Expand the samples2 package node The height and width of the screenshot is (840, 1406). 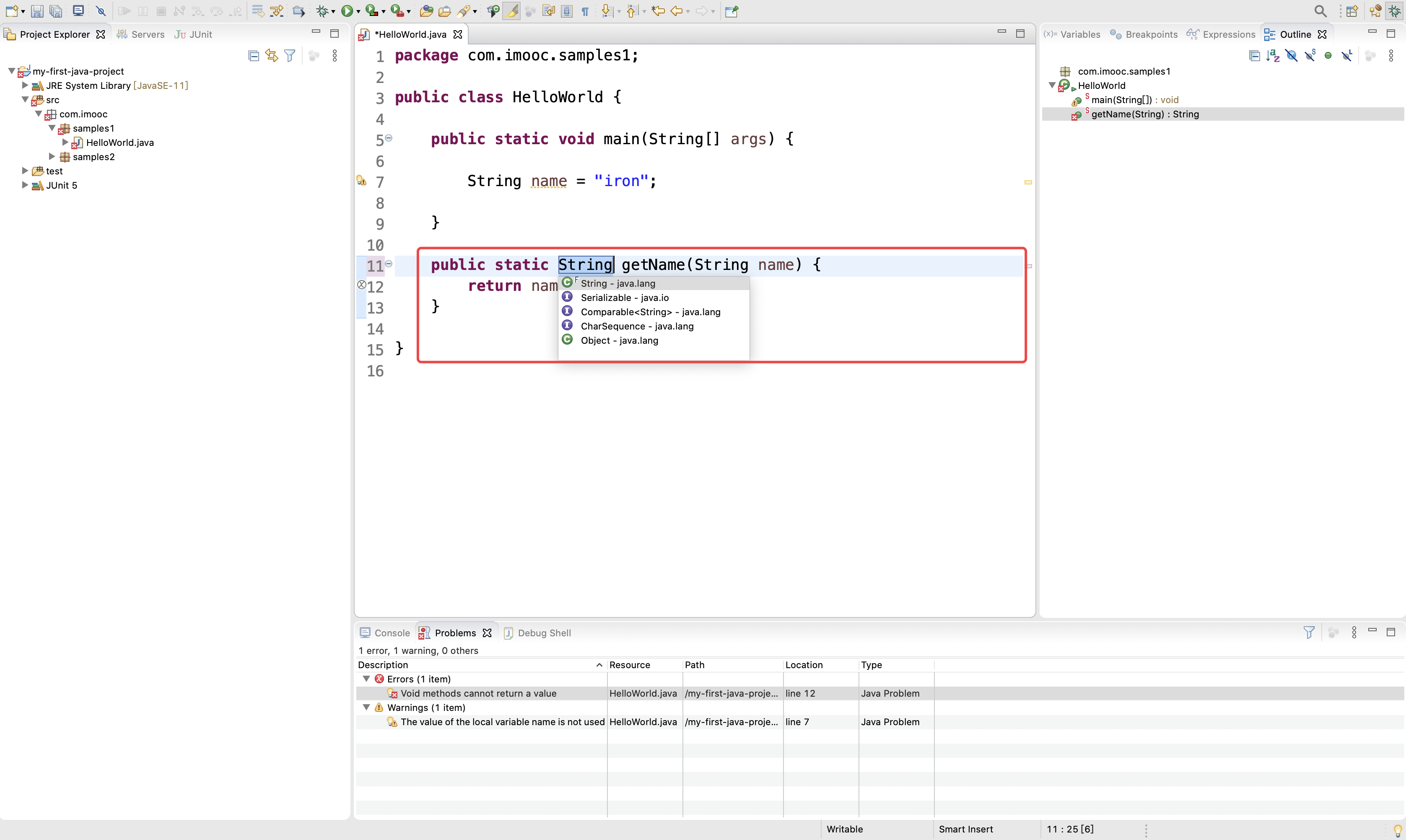tap(52, 156)
